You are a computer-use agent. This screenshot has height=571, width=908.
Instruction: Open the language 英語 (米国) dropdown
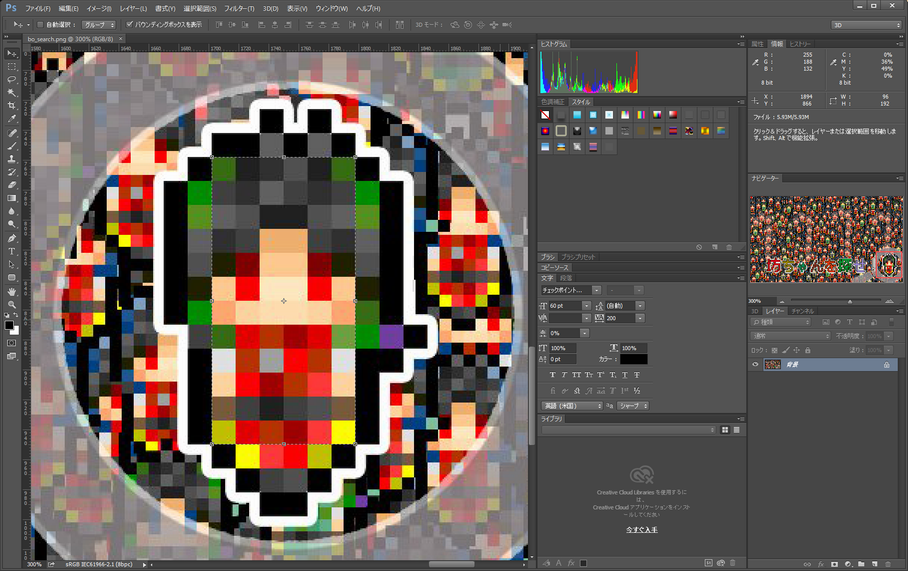(x=572, y=406)
